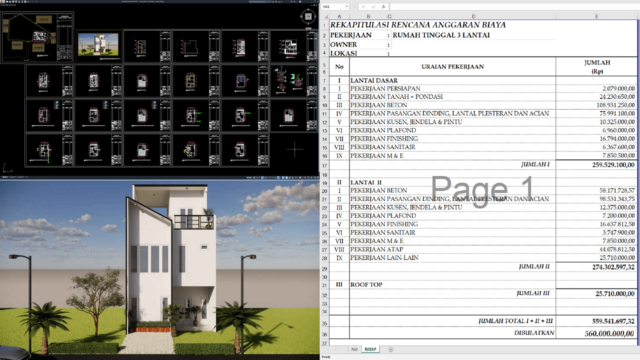The image size is (640, 360).
Task: Select the 'PEKERJAAN ATAP' cell
Action: (x=377, y=249)
